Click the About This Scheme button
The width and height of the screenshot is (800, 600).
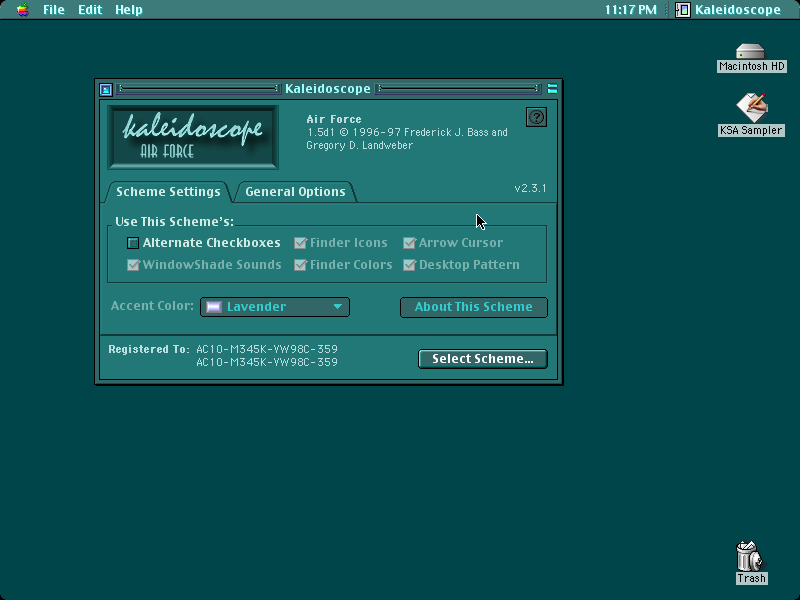[473, 307]
